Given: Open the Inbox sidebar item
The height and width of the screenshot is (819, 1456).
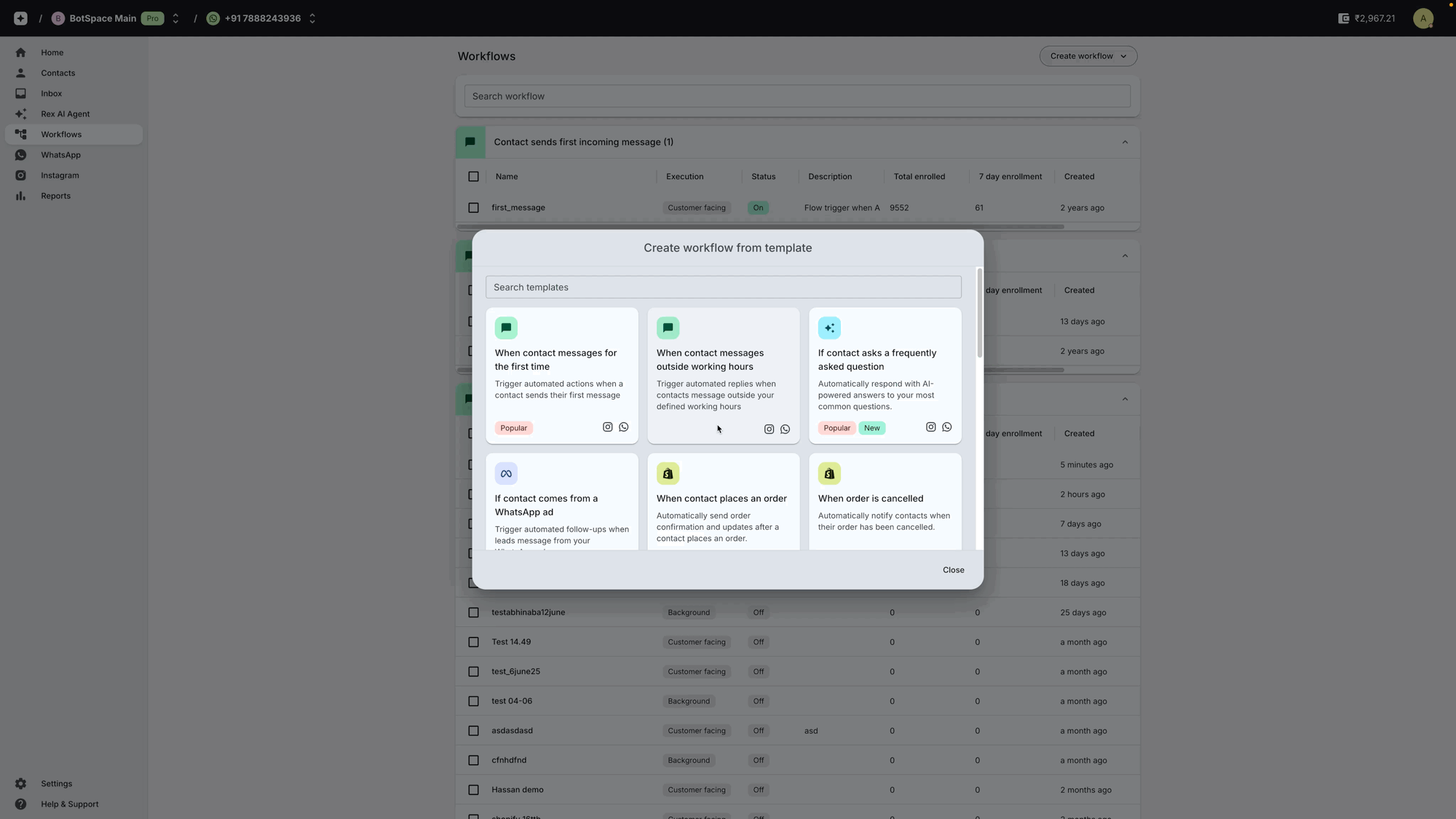Looking at the screenshot, I should 74,93.
